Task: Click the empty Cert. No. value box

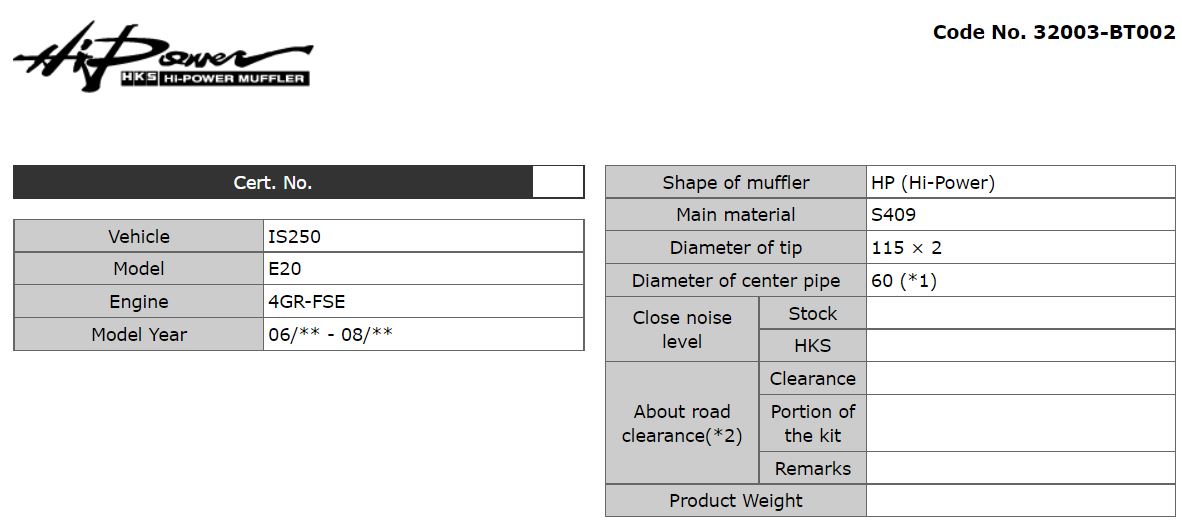Action: 558,182
